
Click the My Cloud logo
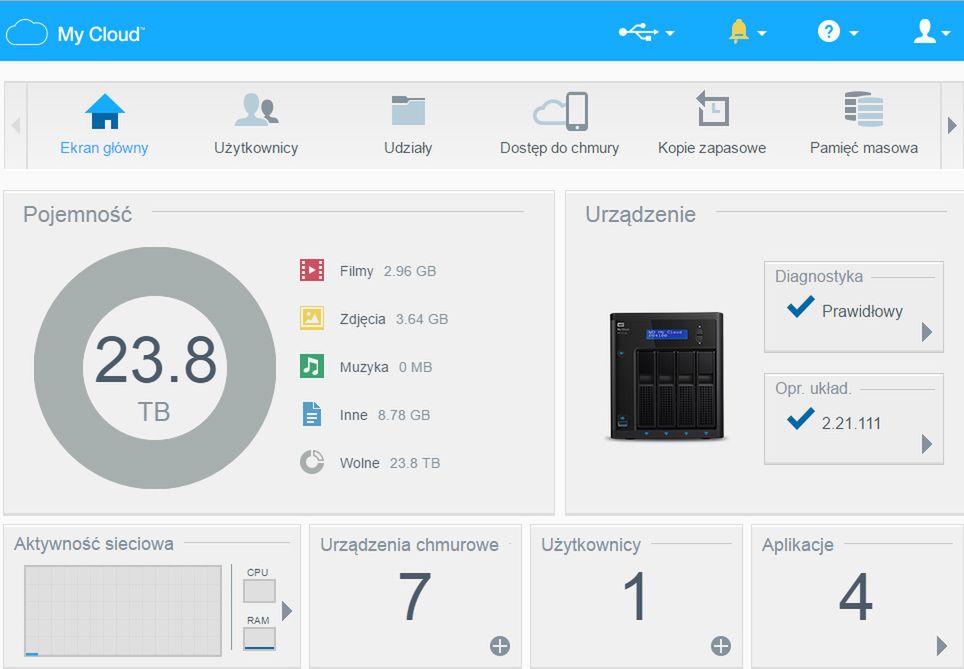(75, 33)
